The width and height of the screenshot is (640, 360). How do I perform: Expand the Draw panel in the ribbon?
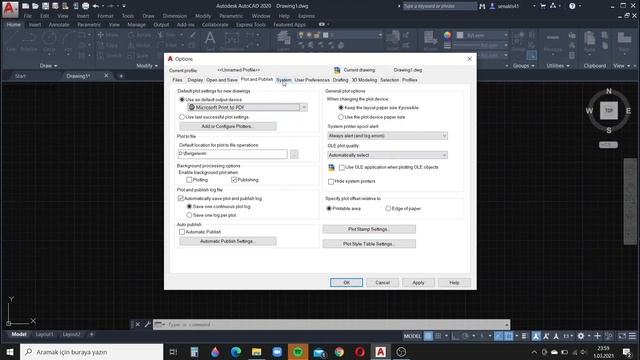[x=48, y=66]
